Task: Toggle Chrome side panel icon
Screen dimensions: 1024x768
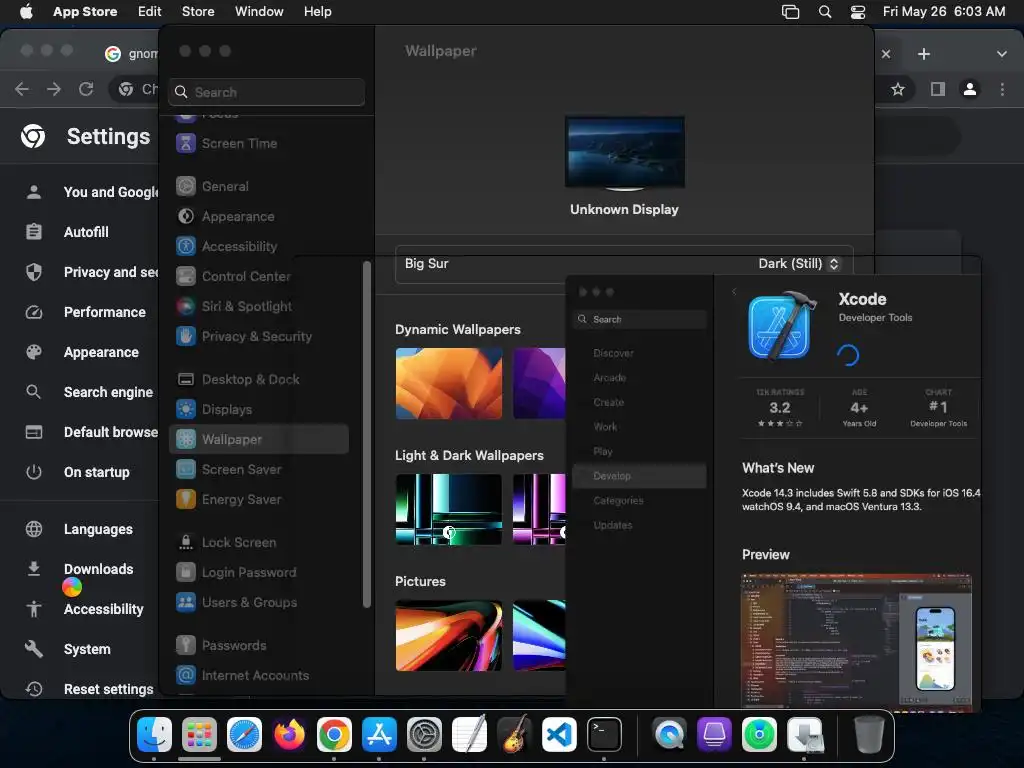Action: (938, 89)
